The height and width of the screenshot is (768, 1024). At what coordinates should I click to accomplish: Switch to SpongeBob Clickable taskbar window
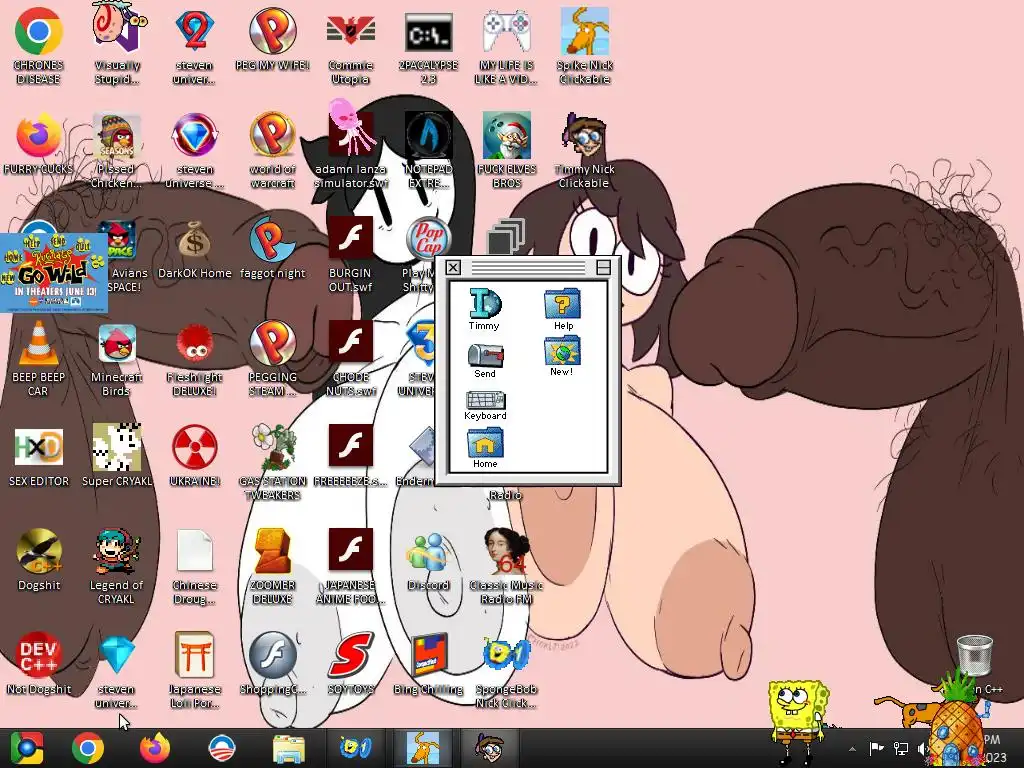[356, 748]
